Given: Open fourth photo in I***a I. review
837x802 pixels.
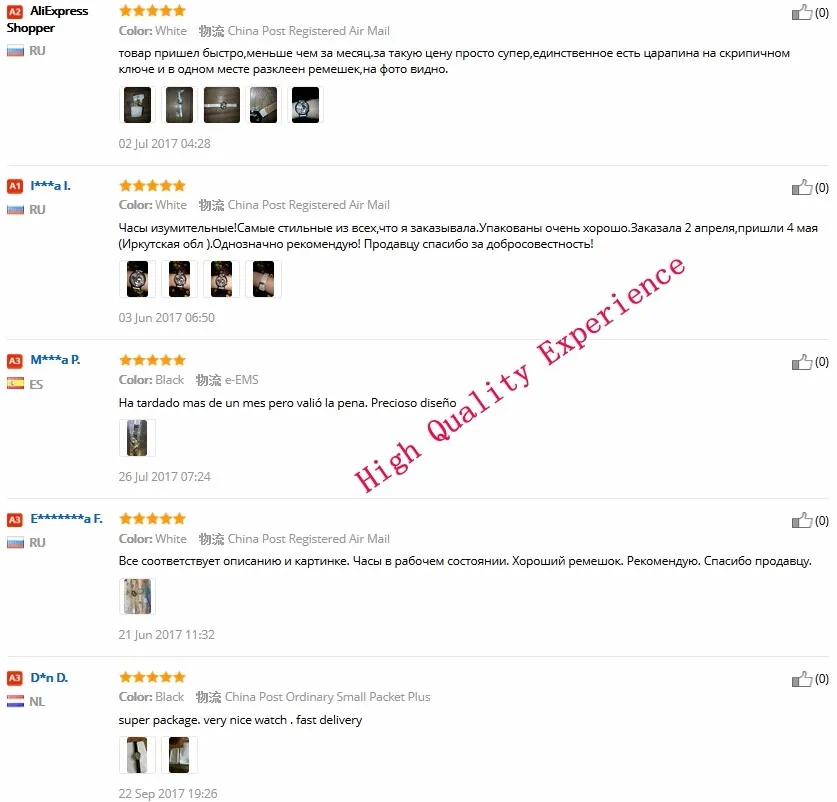Looking at the screenshot, I should 263,279.
